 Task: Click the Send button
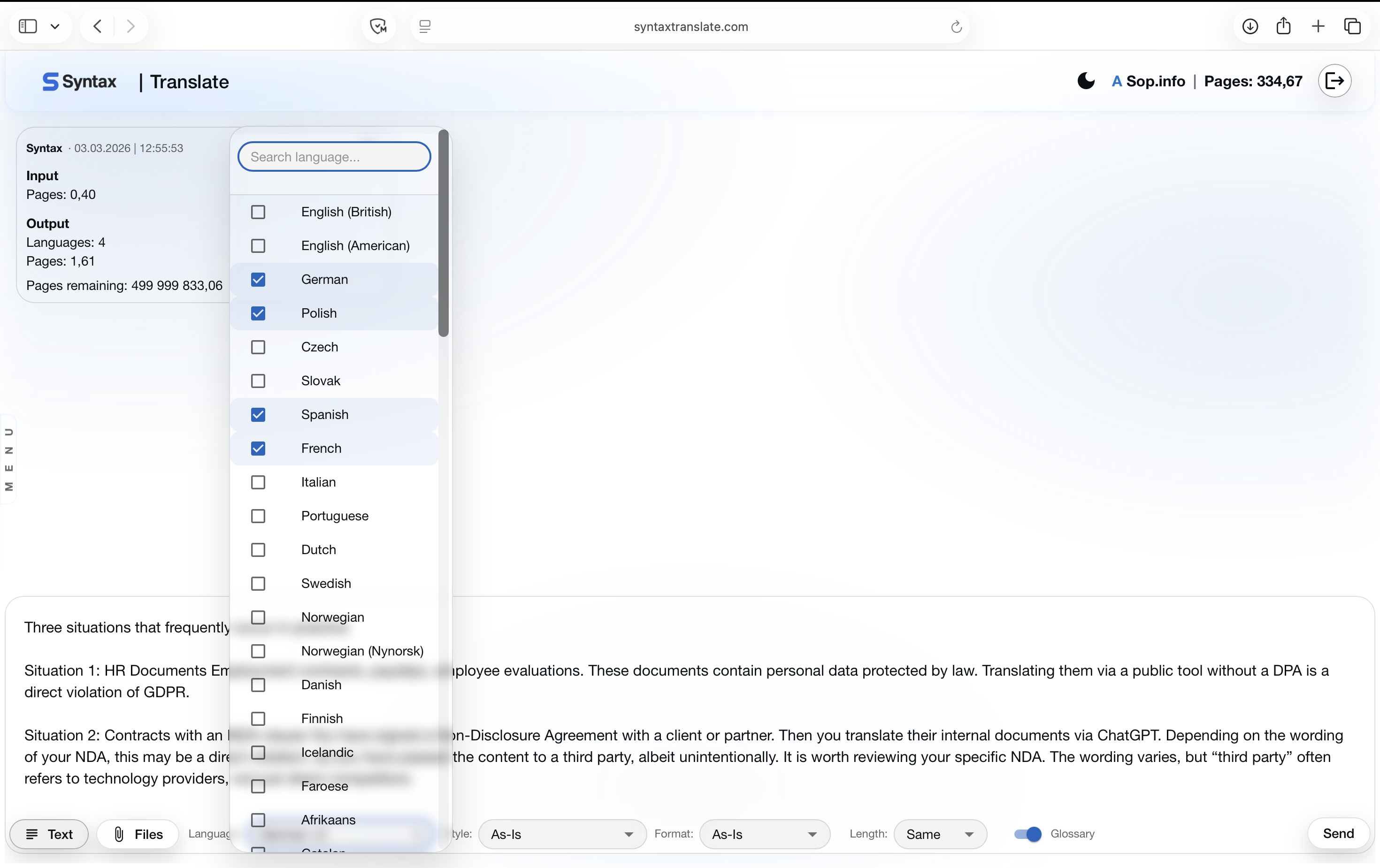1338,833
